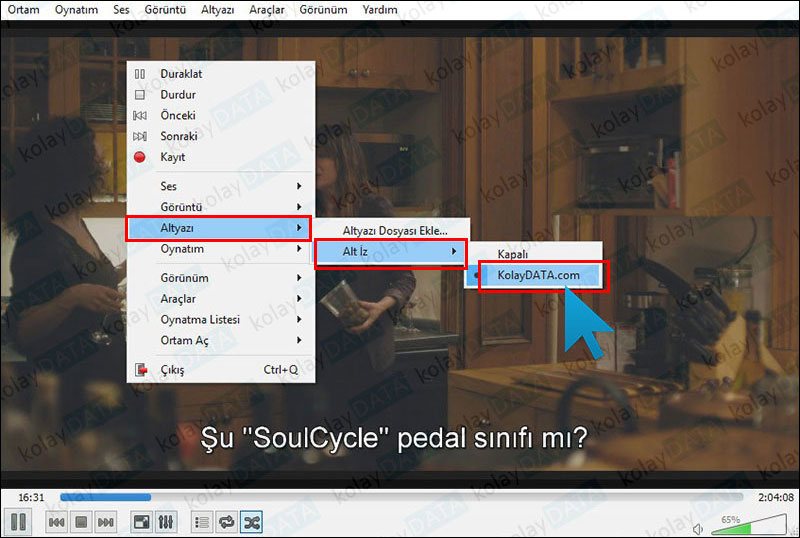The width and height of the screenshot is (800, 538).
Task: Open Yardım menu in menu bar
Action: 380,9
